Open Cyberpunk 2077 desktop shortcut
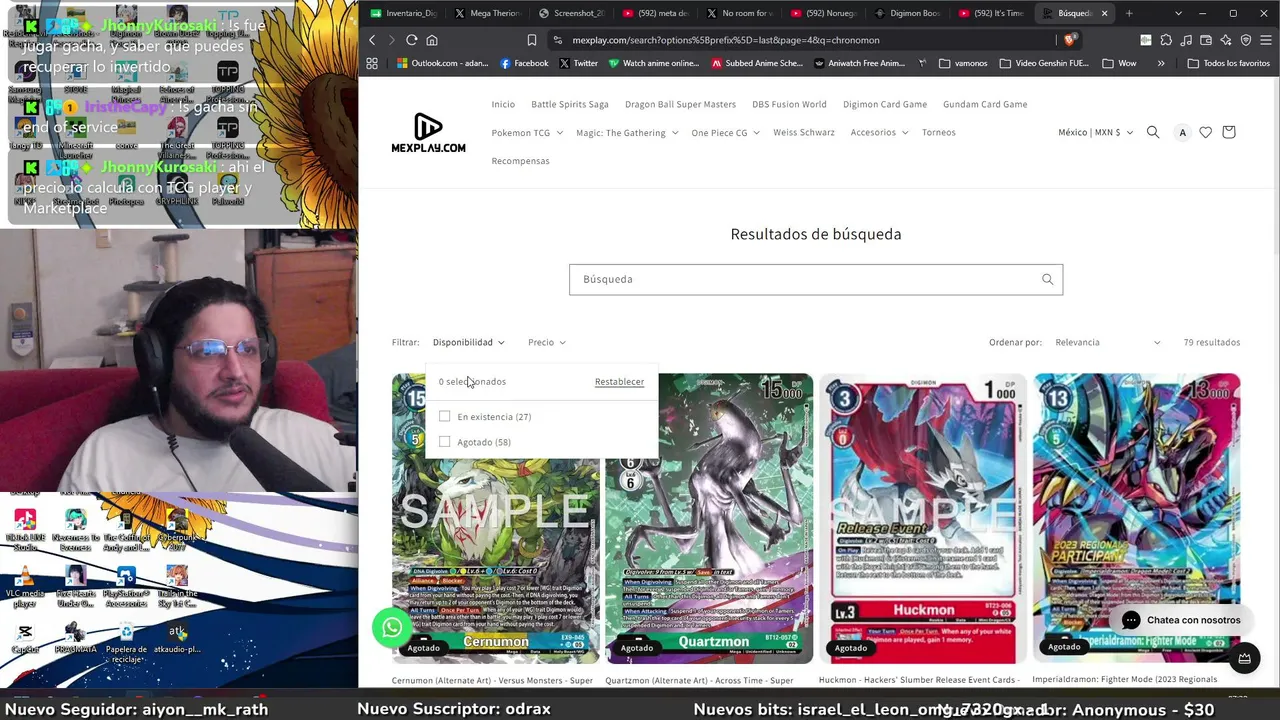This screenshot has width=1280, height=720. [177, 529]
